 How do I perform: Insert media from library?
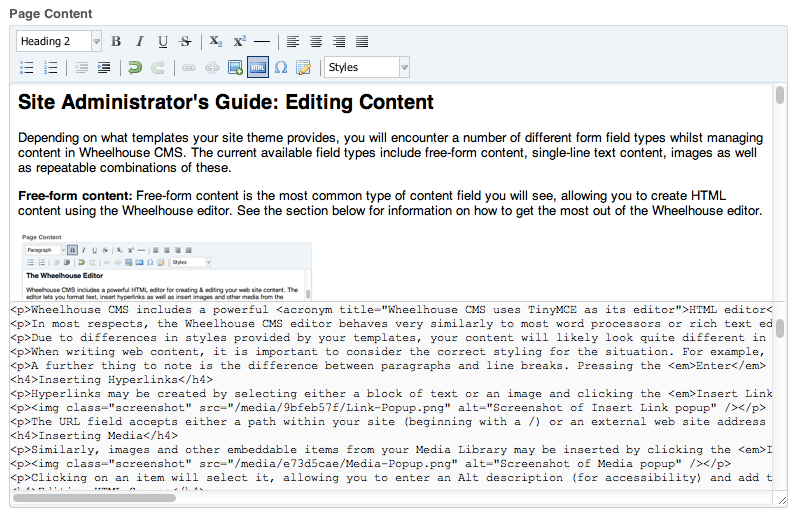(235, 67)
